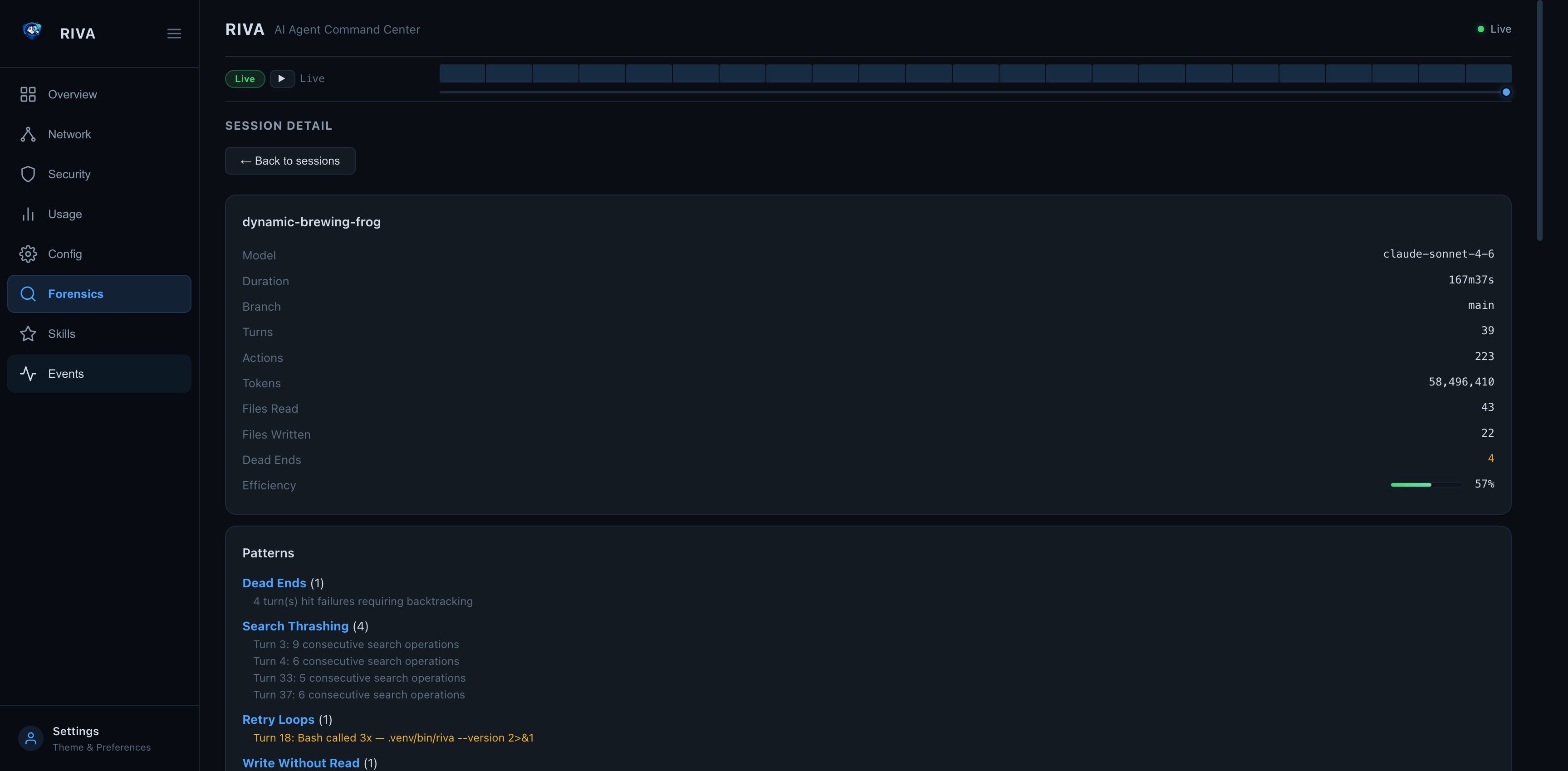Expand Search Thrashing pattern section
The height and width of the screenshot is (771, 1568).
295,626
